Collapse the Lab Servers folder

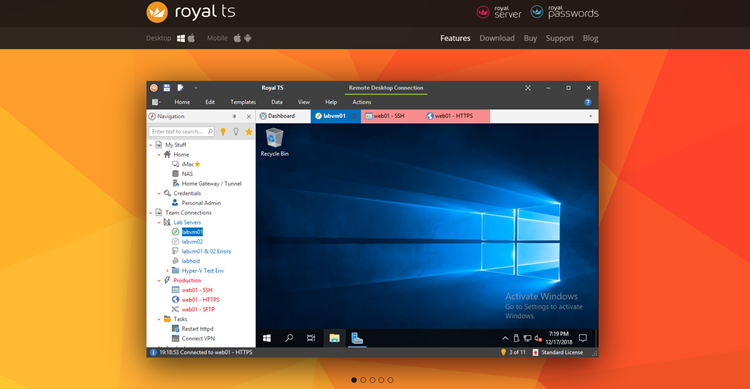(x=159, y=222)
